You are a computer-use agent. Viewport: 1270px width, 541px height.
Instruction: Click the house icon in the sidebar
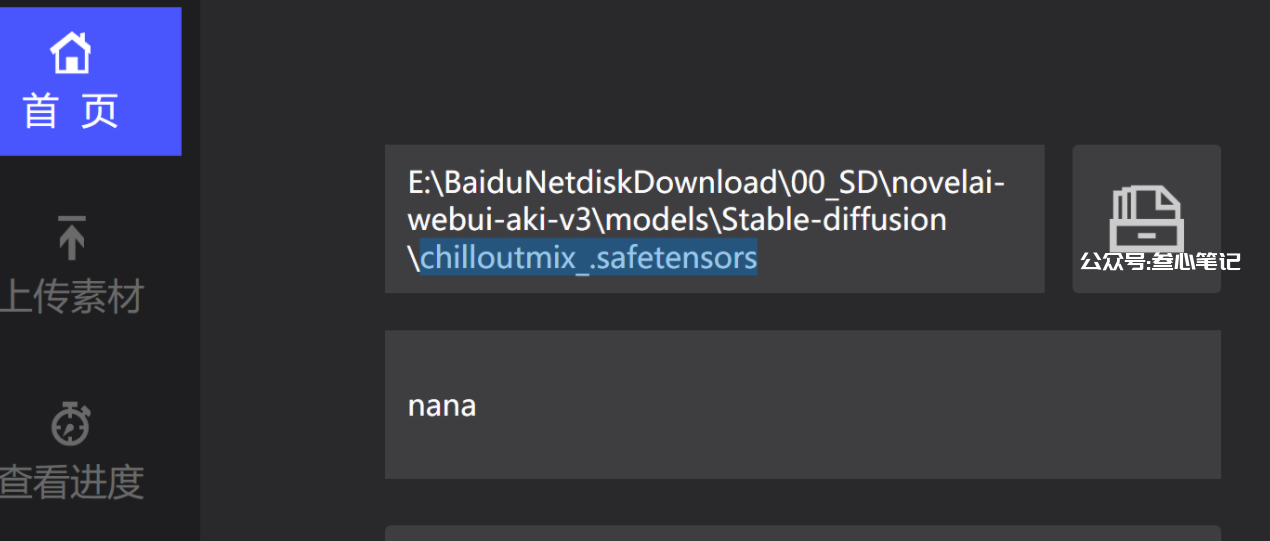click(71, 52)
